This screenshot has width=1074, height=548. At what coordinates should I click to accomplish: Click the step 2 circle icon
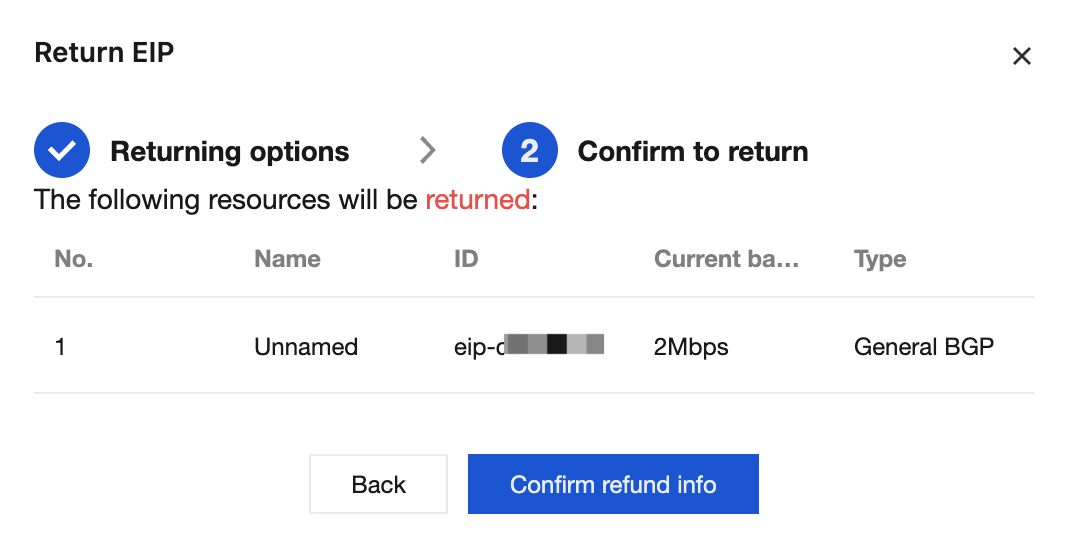point(529,150)
